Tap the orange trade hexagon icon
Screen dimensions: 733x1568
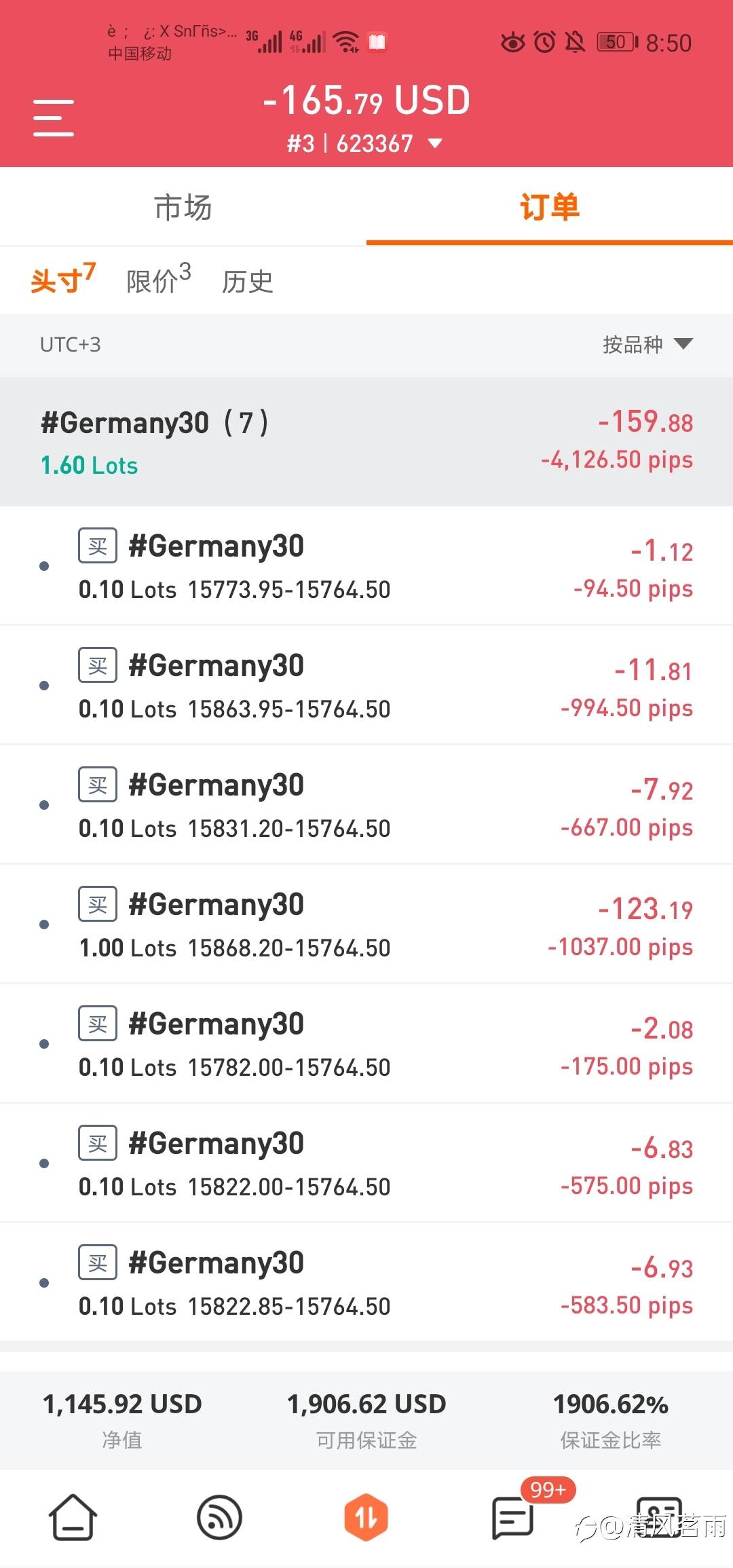click(x=366, y=1518)
